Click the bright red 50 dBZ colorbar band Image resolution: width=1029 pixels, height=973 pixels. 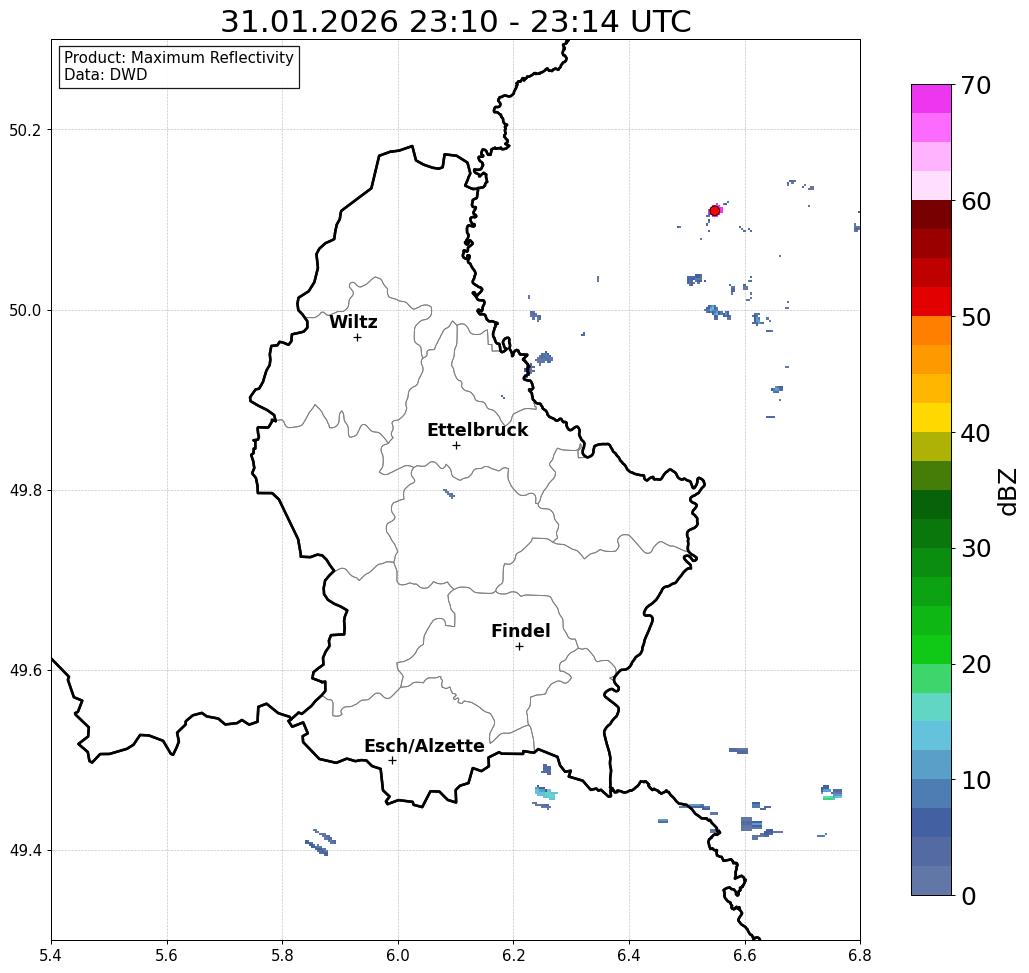(931, 302)
